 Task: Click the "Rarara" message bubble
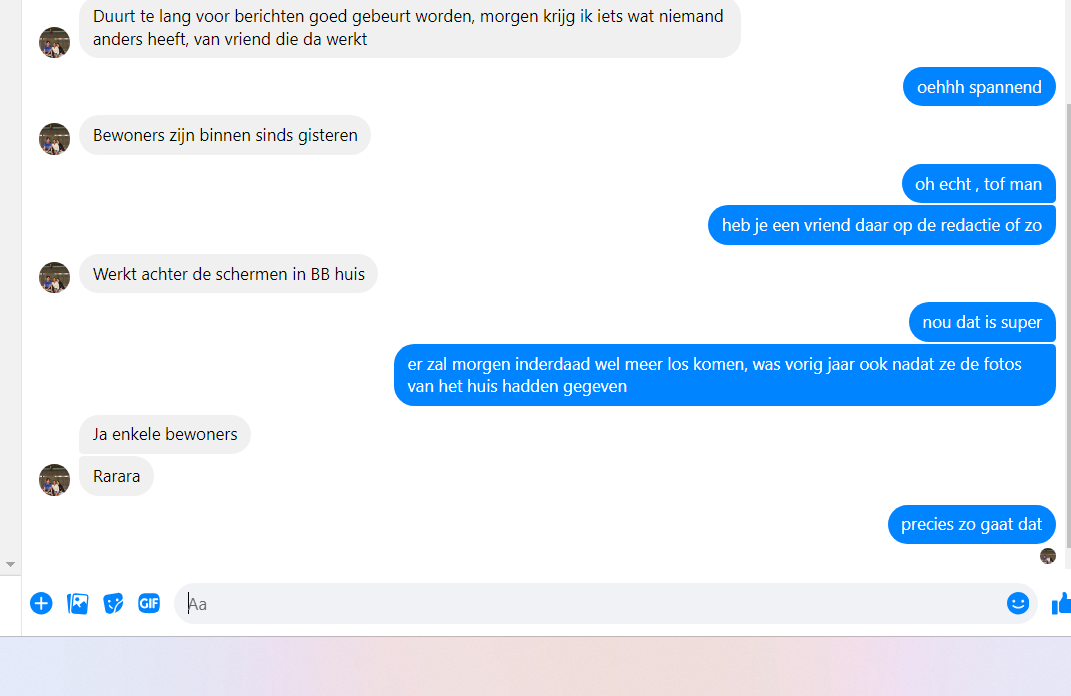116,476
